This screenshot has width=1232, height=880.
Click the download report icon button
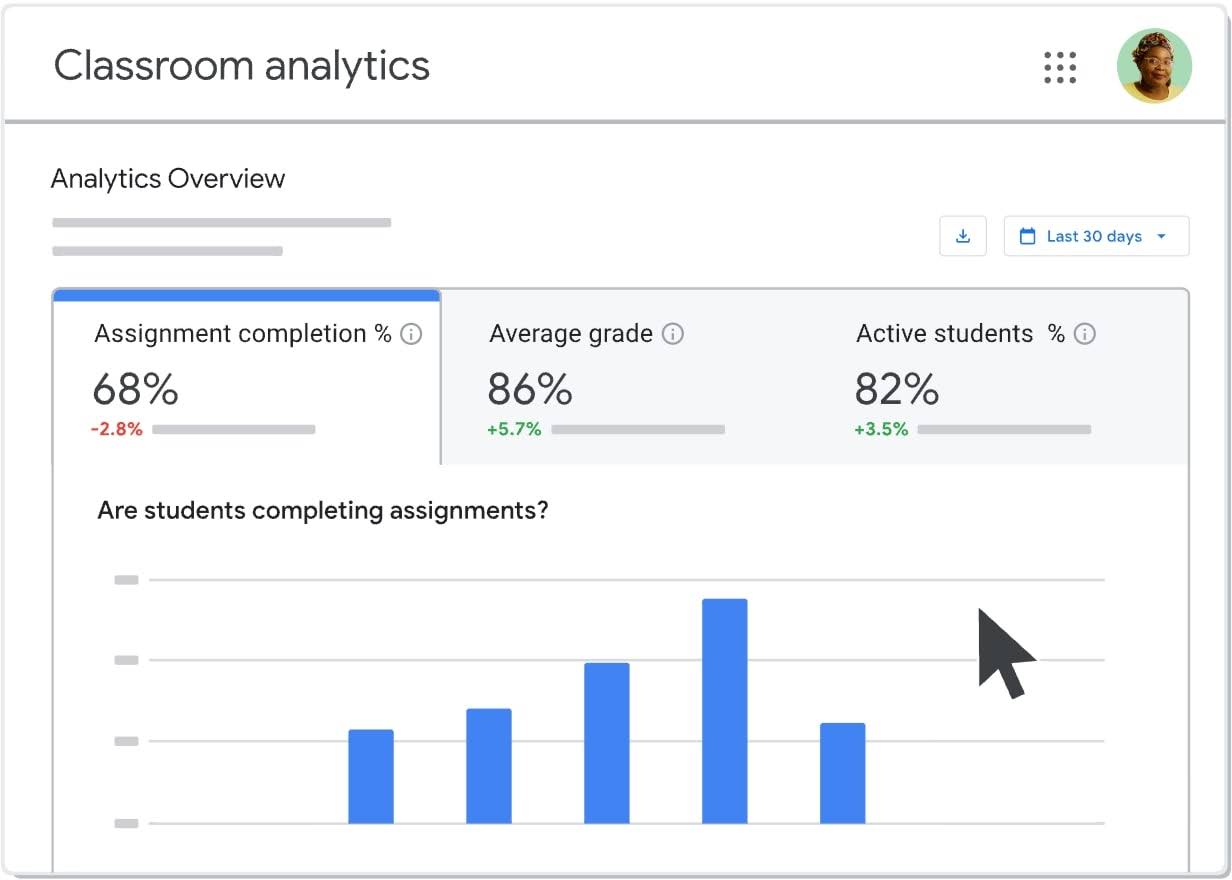pos(963,236)
